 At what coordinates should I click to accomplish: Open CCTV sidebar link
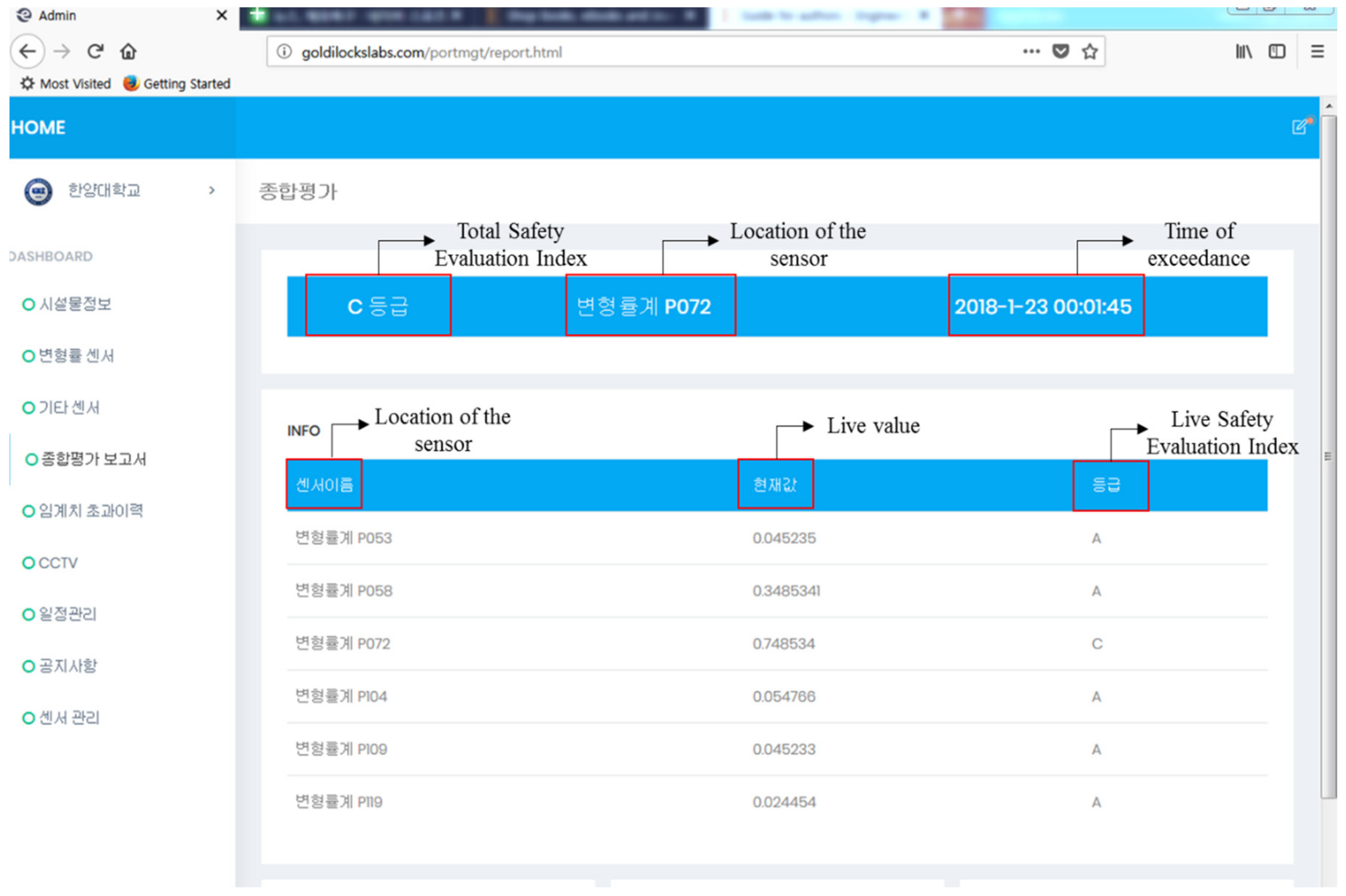57,563
